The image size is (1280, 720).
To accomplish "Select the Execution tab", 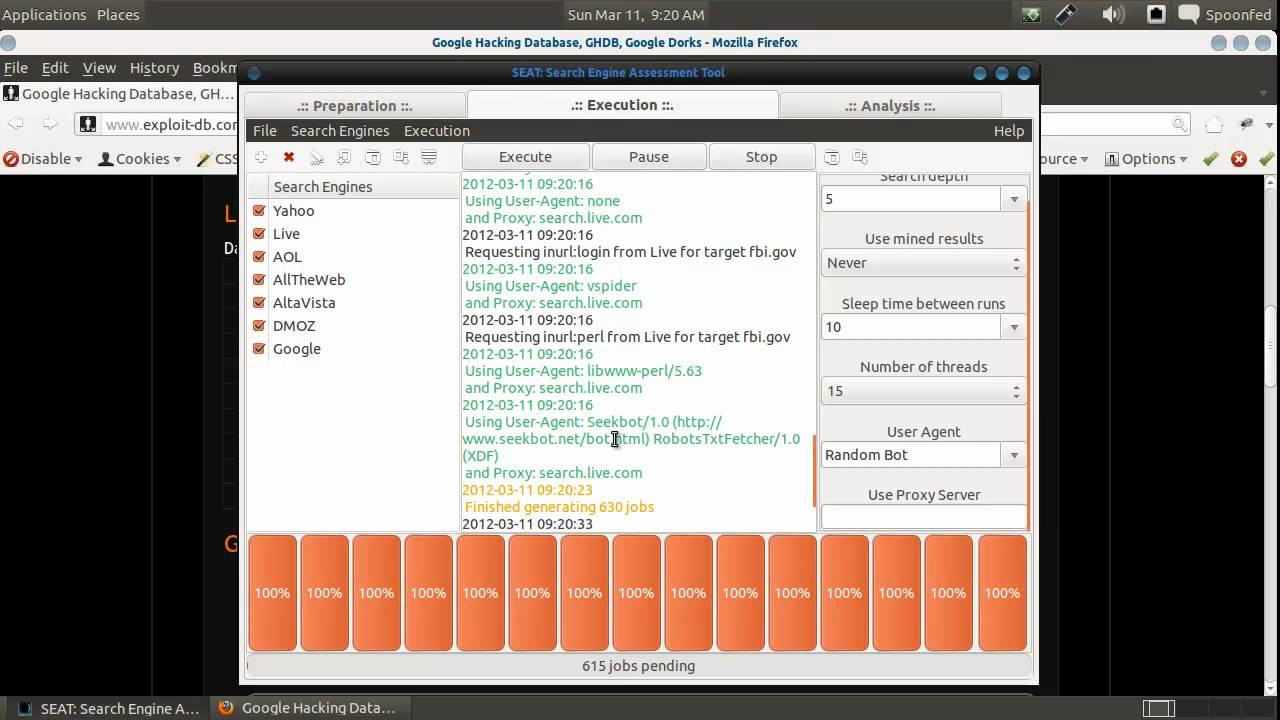I will [x=622, y=105].
